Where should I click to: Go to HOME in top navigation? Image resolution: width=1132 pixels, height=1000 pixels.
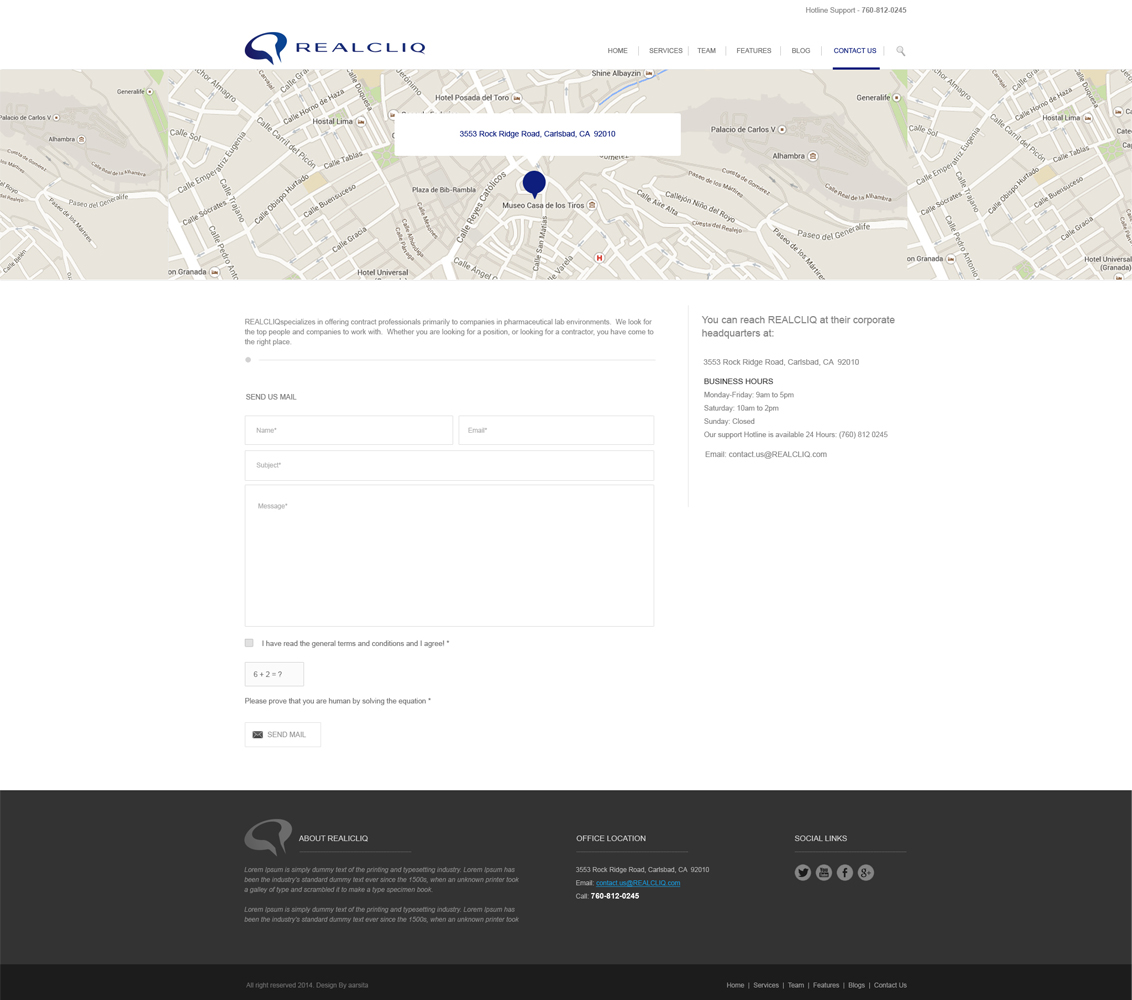point(617,51)
